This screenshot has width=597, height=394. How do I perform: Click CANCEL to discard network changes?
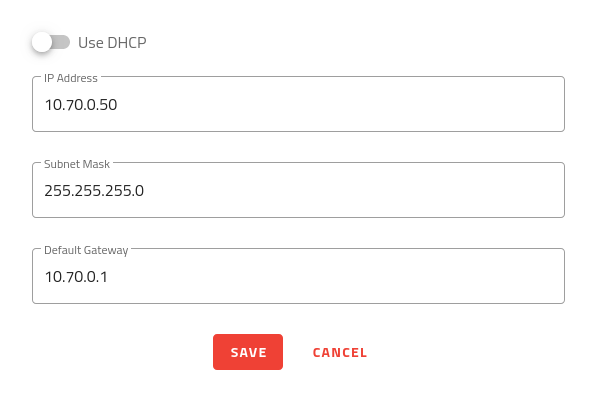[x=340, y=353]
